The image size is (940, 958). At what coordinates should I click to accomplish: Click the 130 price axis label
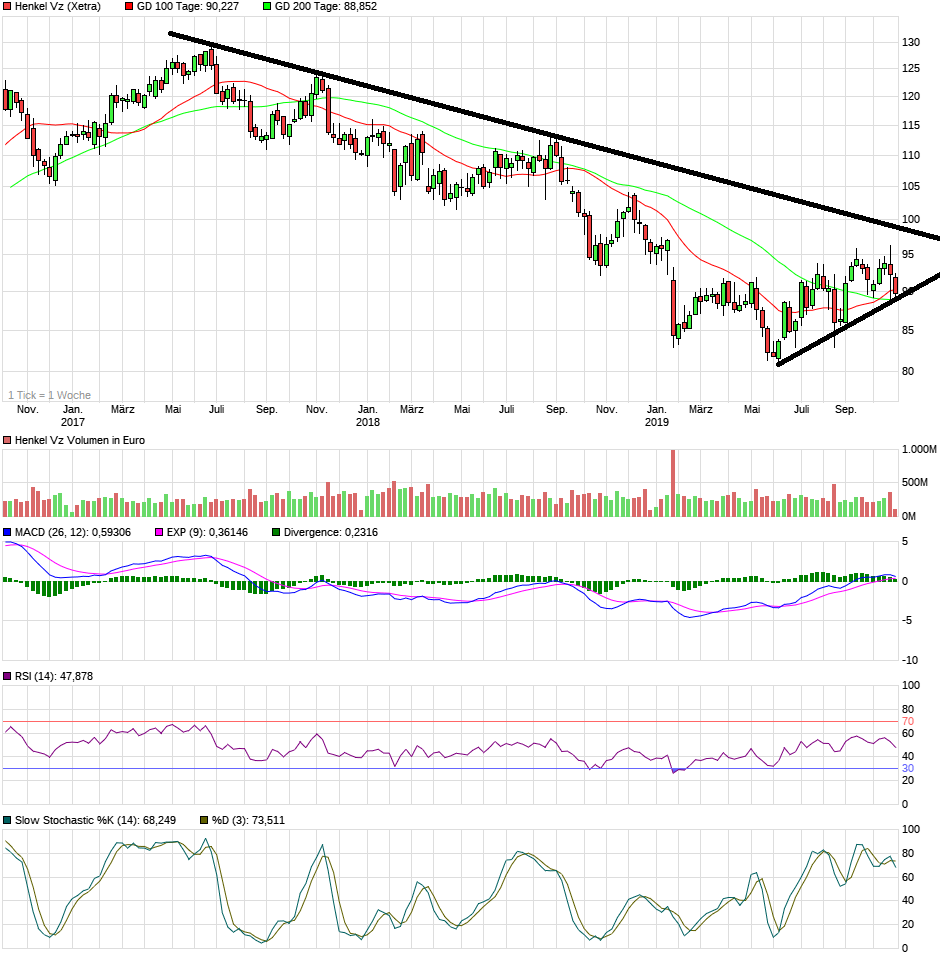911,42
